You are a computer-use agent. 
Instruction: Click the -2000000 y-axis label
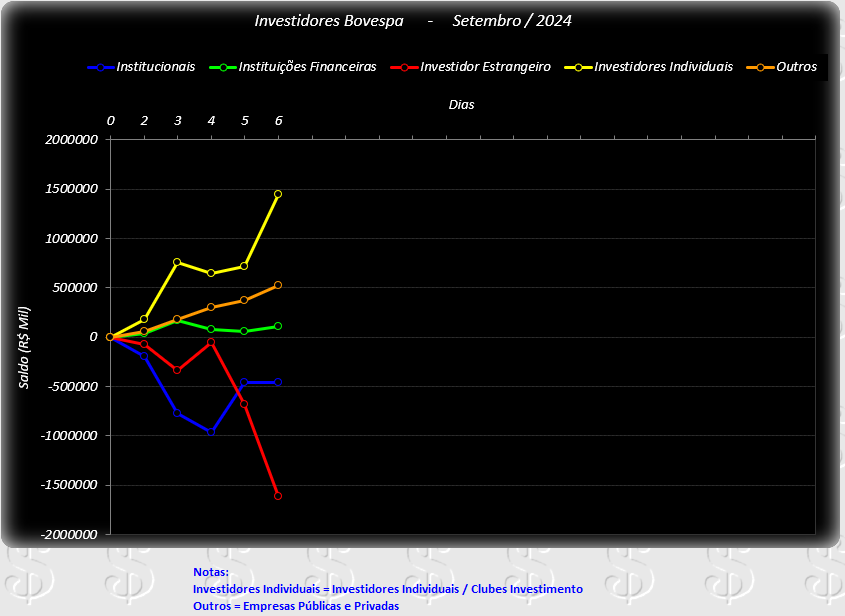pyautogui.click(x=70, y=535)
